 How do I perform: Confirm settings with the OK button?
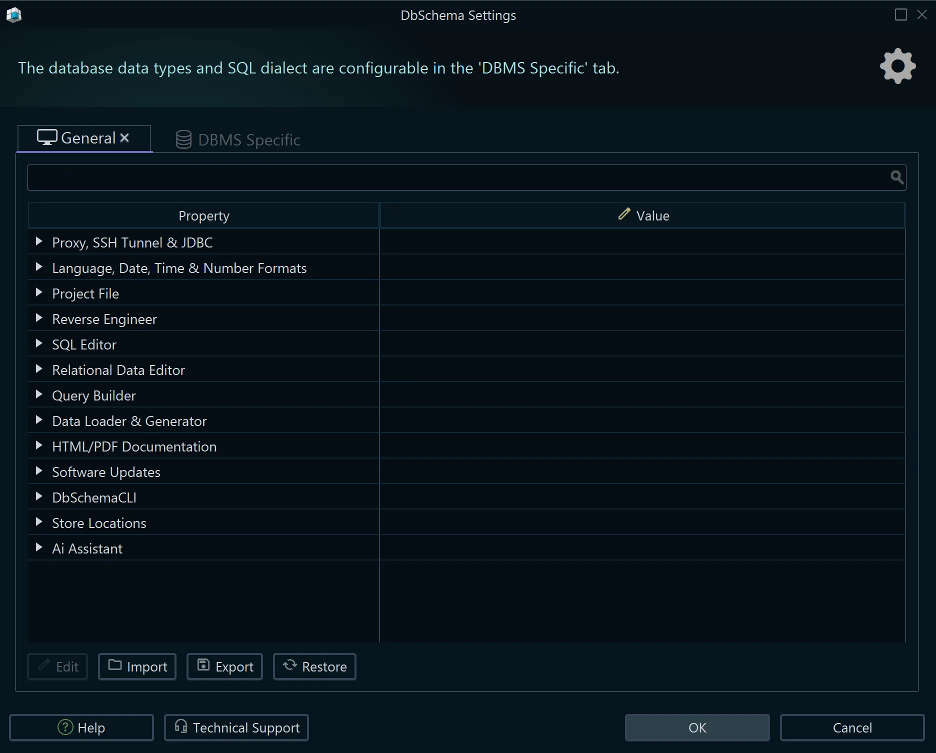tap(697, 727)
